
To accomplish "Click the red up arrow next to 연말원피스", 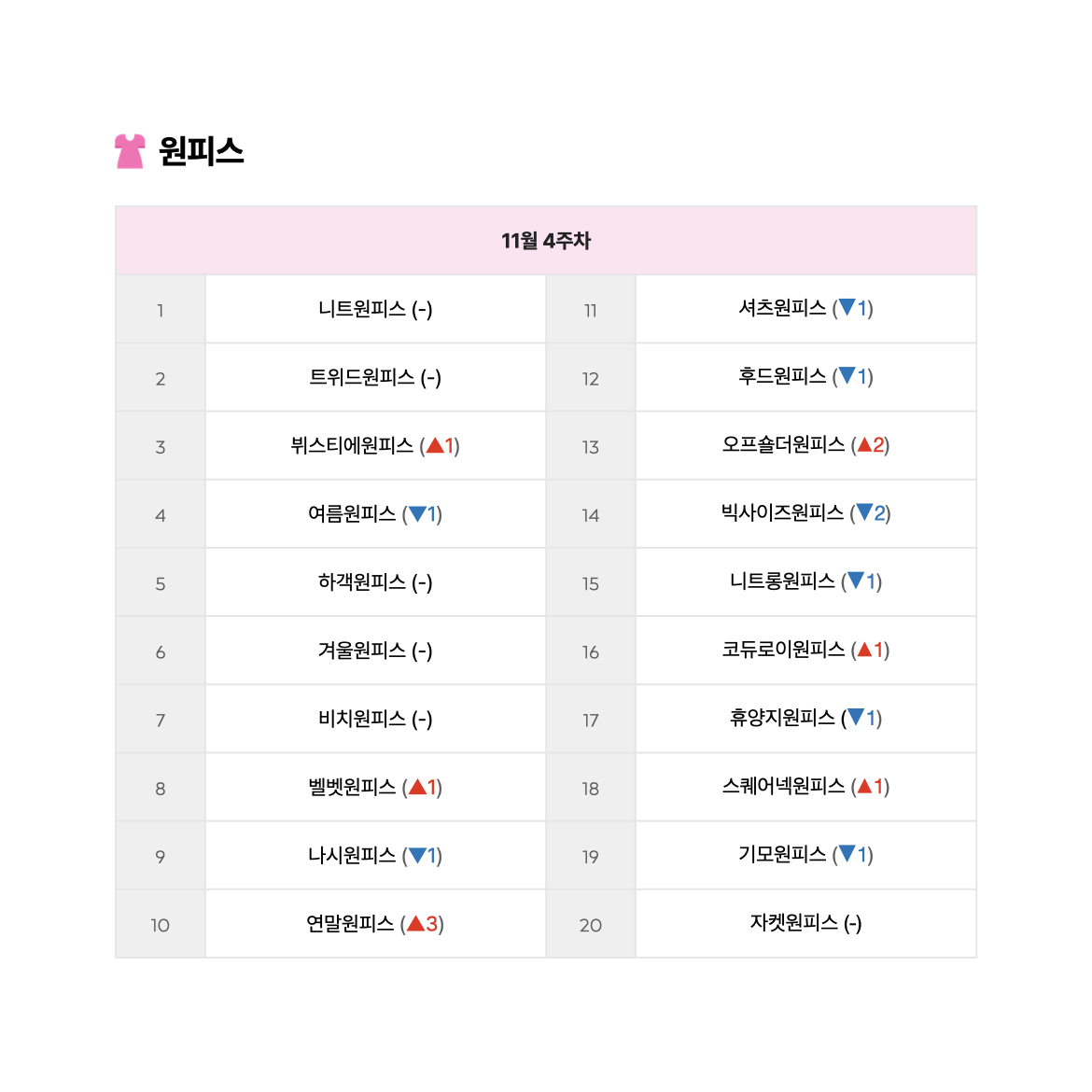I will 415,923.
